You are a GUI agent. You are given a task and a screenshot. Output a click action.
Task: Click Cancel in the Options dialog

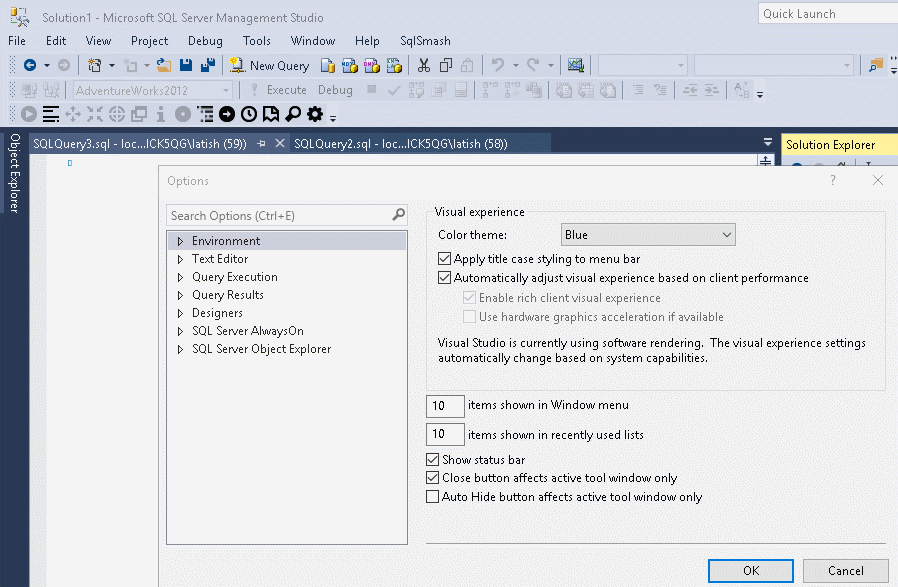845,570
